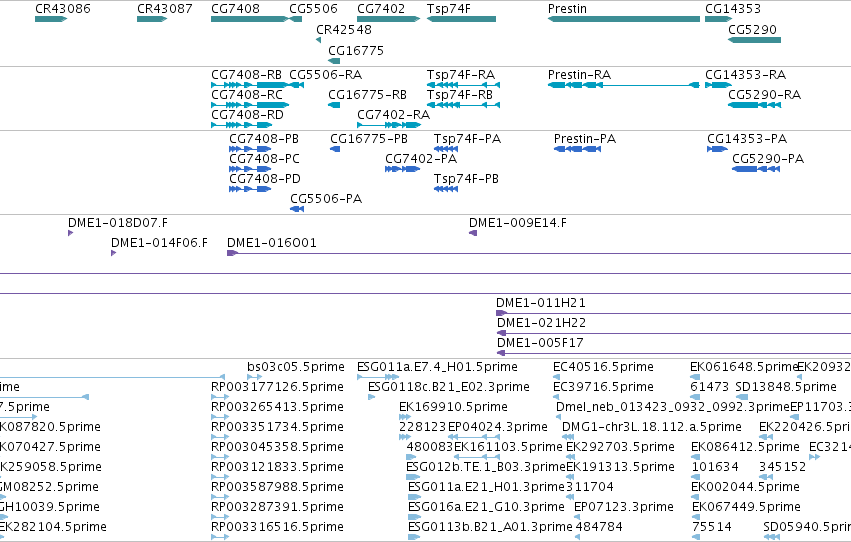This screenshot has width=851, height=542.
Task: Click the CG14353 gene label
Action: point(733,9)
